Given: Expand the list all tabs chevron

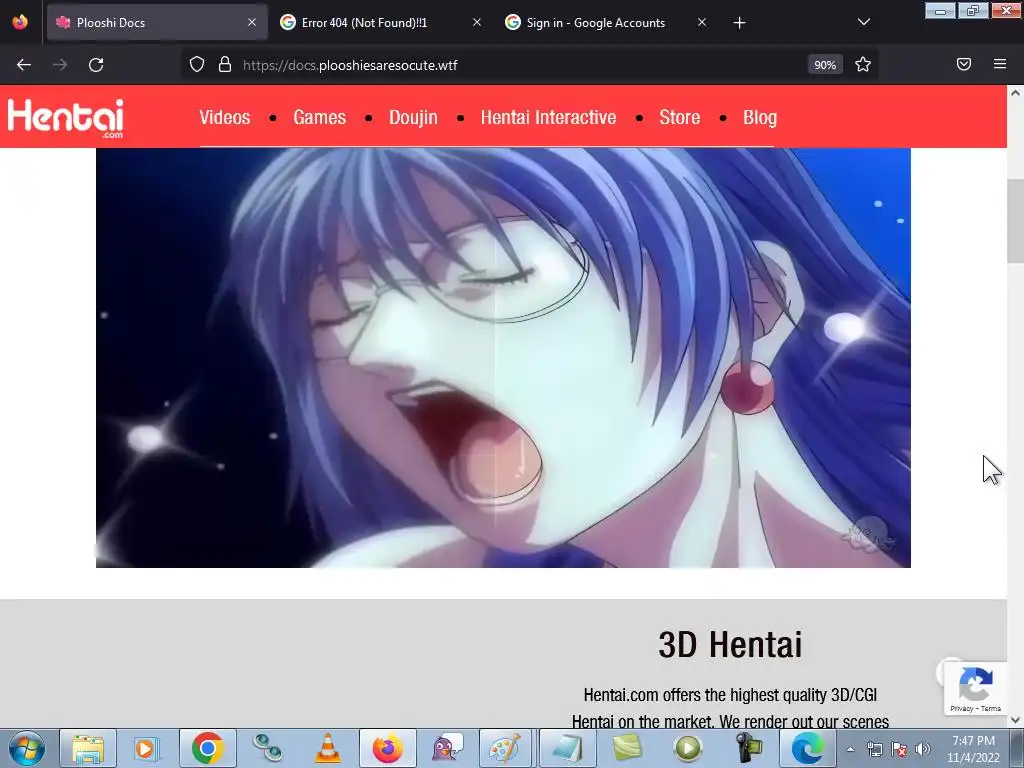Looking at the screenshot, I should coord(863,22).
